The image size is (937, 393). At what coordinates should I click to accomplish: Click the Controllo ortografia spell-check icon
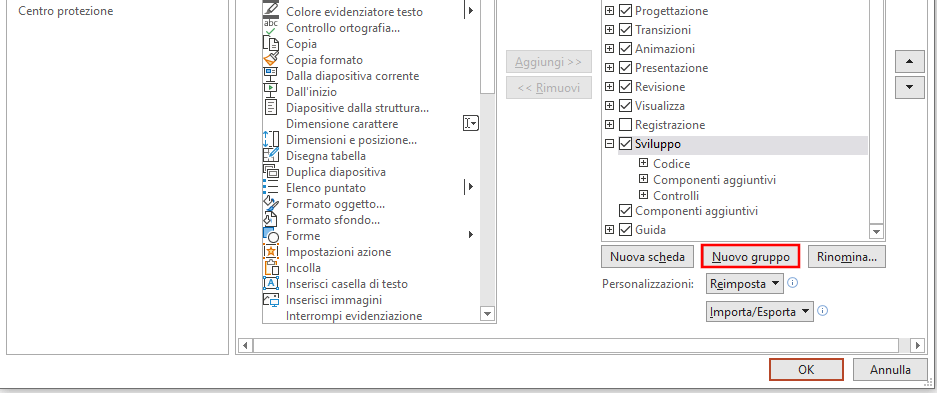tap(271, 27)
